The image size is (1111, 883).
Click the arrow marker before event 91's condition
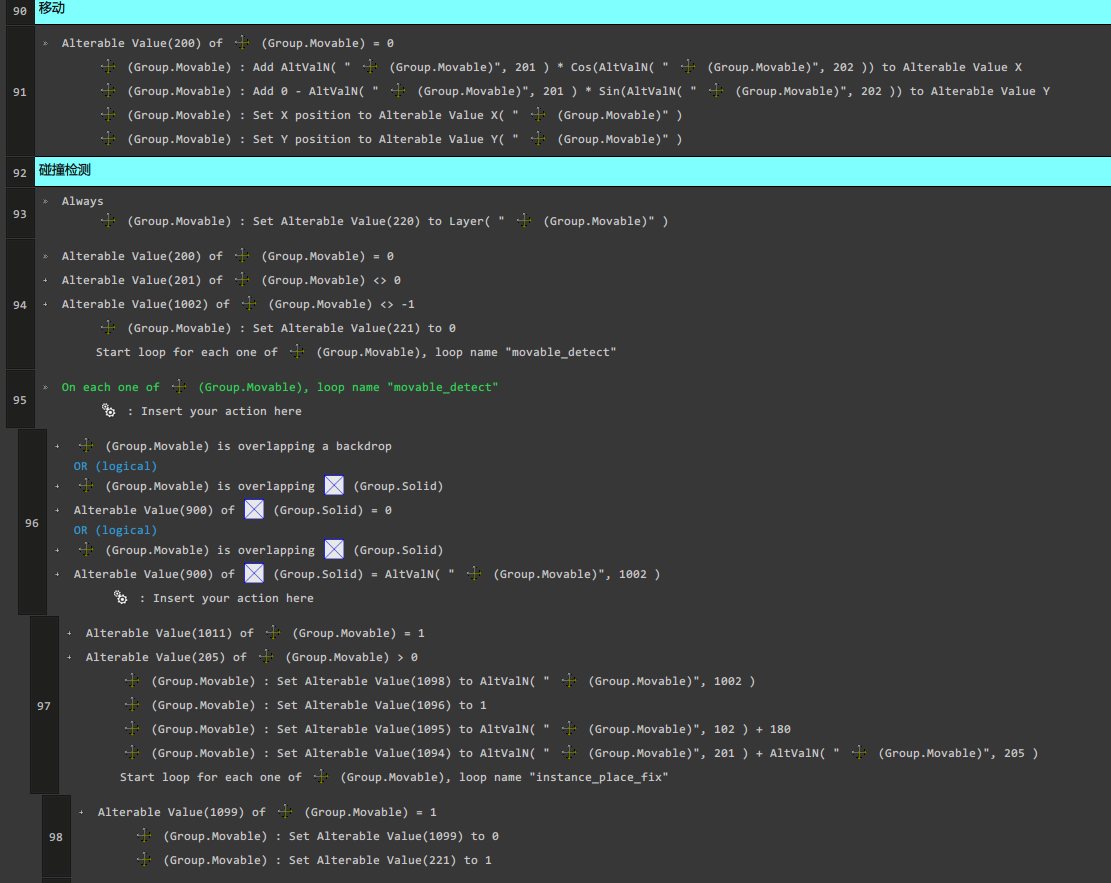pyautogui.click(x=46, y=43)
